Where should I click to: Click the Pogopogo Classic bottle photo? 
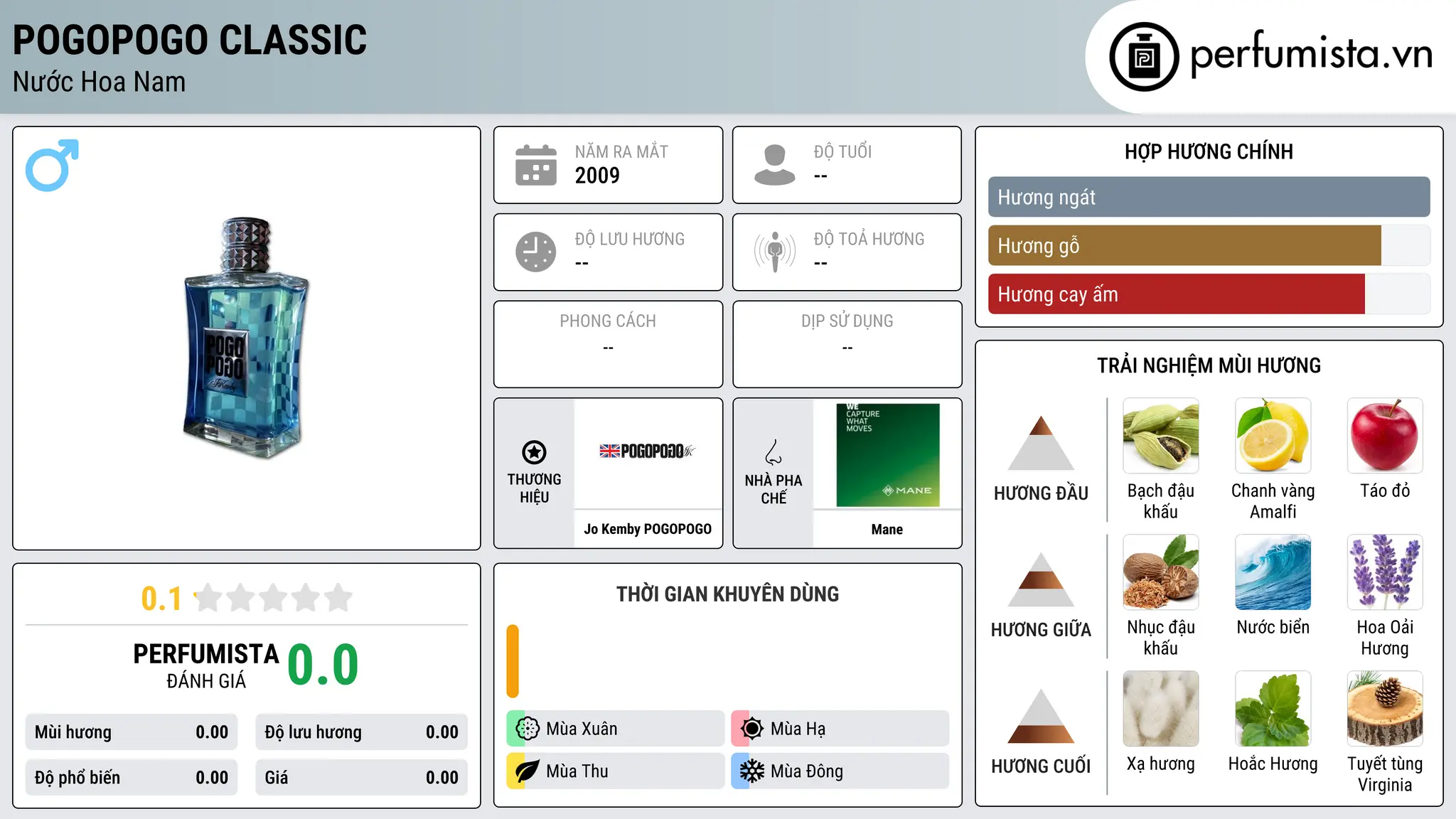click(x=247, y=338)
